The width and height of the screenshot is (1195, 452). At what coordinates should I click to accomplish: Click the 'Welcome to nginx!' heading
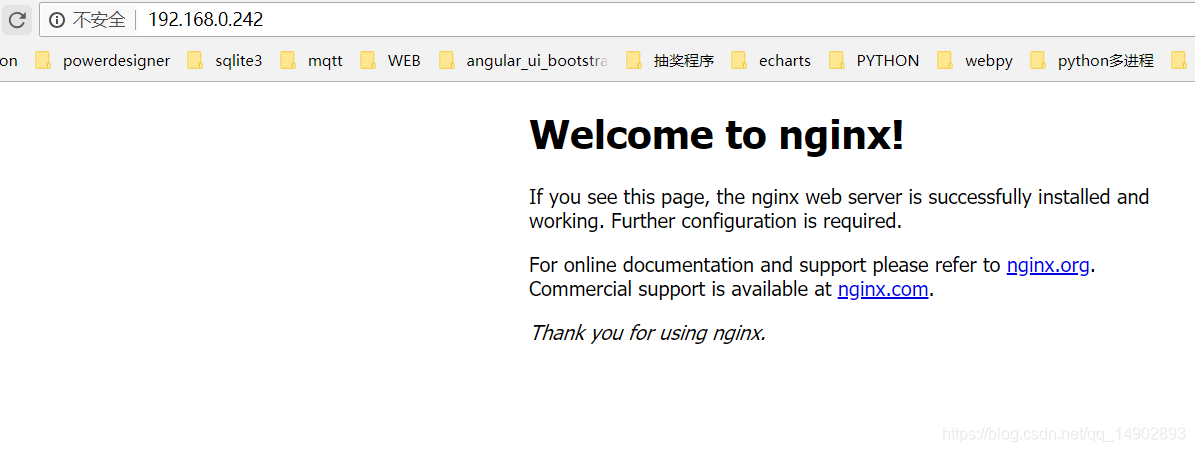click(x=716, y=135)
